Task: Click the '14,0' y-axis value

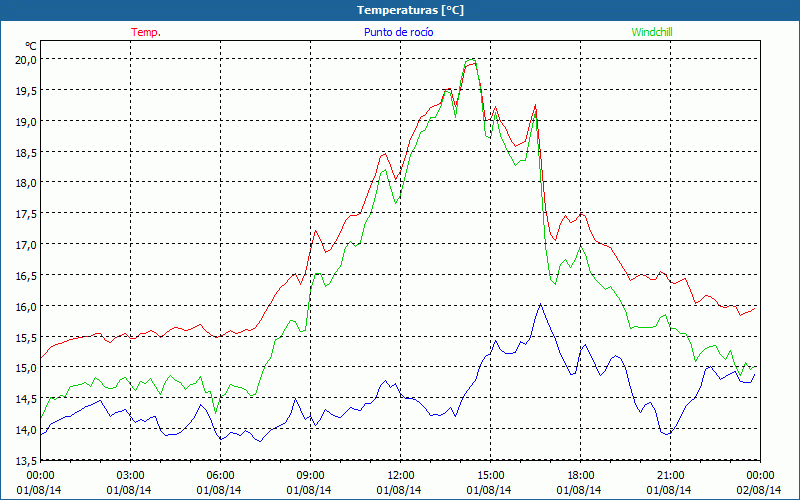Action: tap(27, 430)
